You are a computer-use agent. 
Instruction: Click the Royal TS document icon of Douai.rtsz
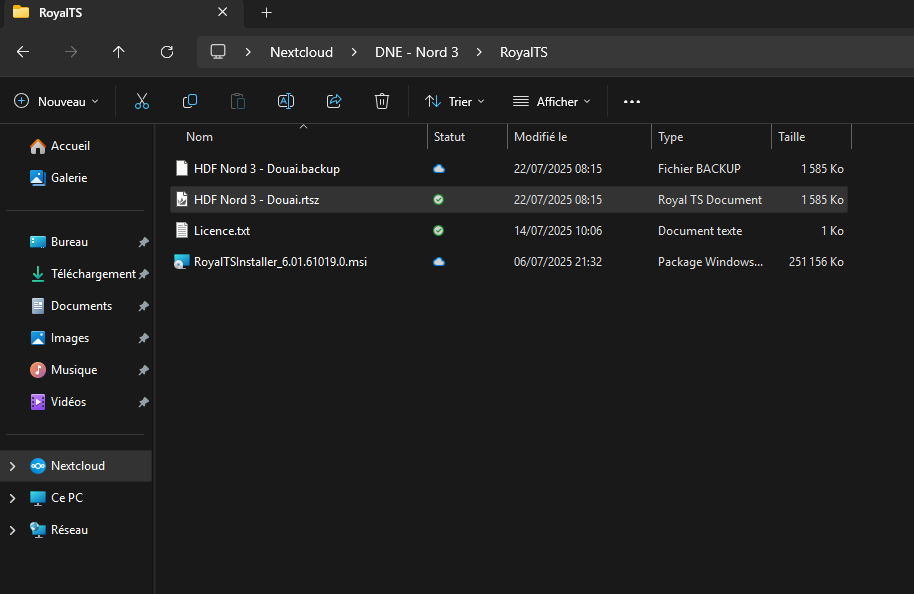click(x=182, y=199)
